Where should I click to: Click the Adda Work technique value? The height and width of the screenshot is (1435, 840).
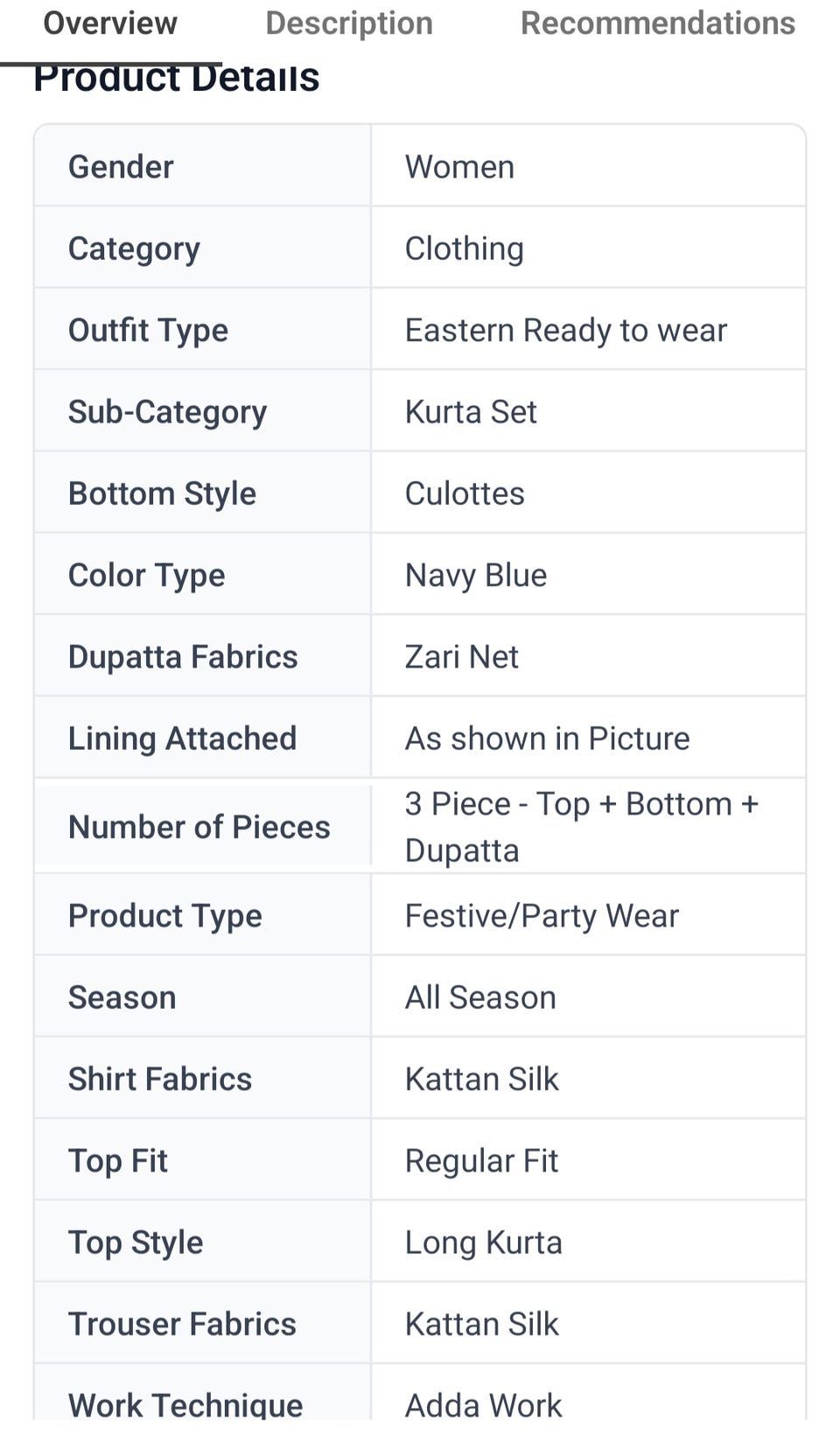[x=483, y=1403]
